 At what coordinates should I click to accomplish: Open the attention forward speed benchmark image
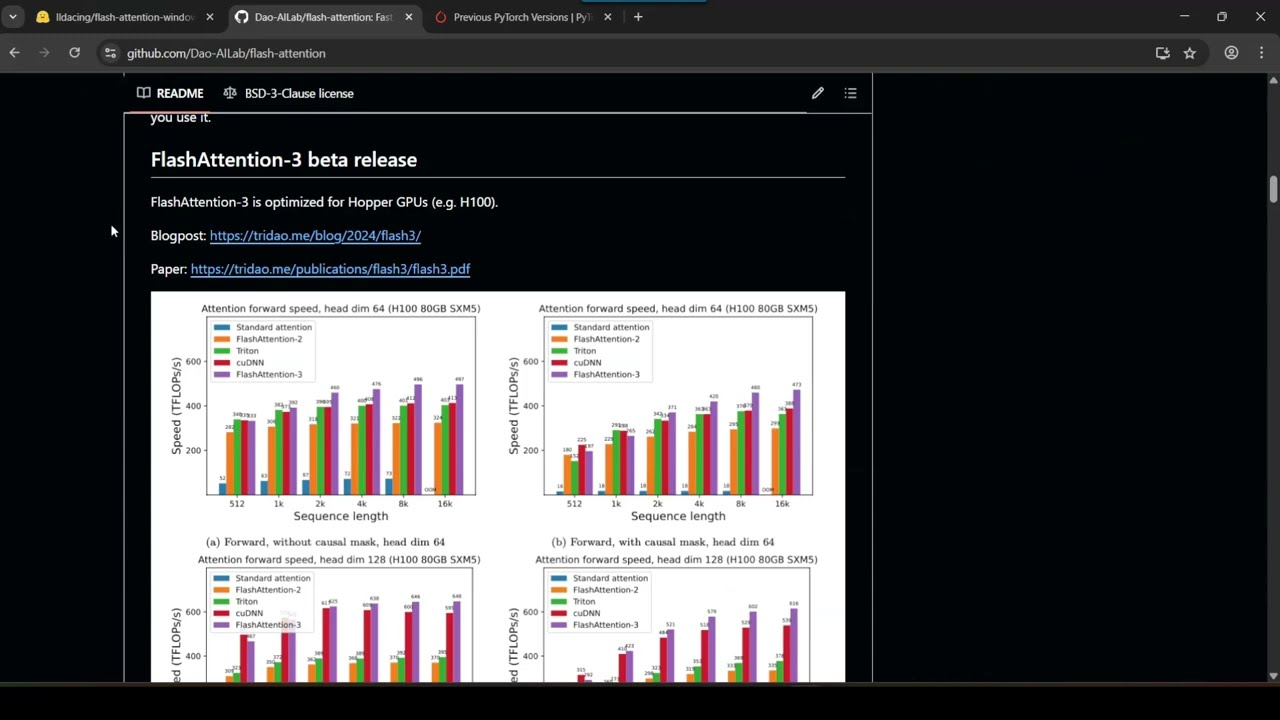click(x=498, y=487)
